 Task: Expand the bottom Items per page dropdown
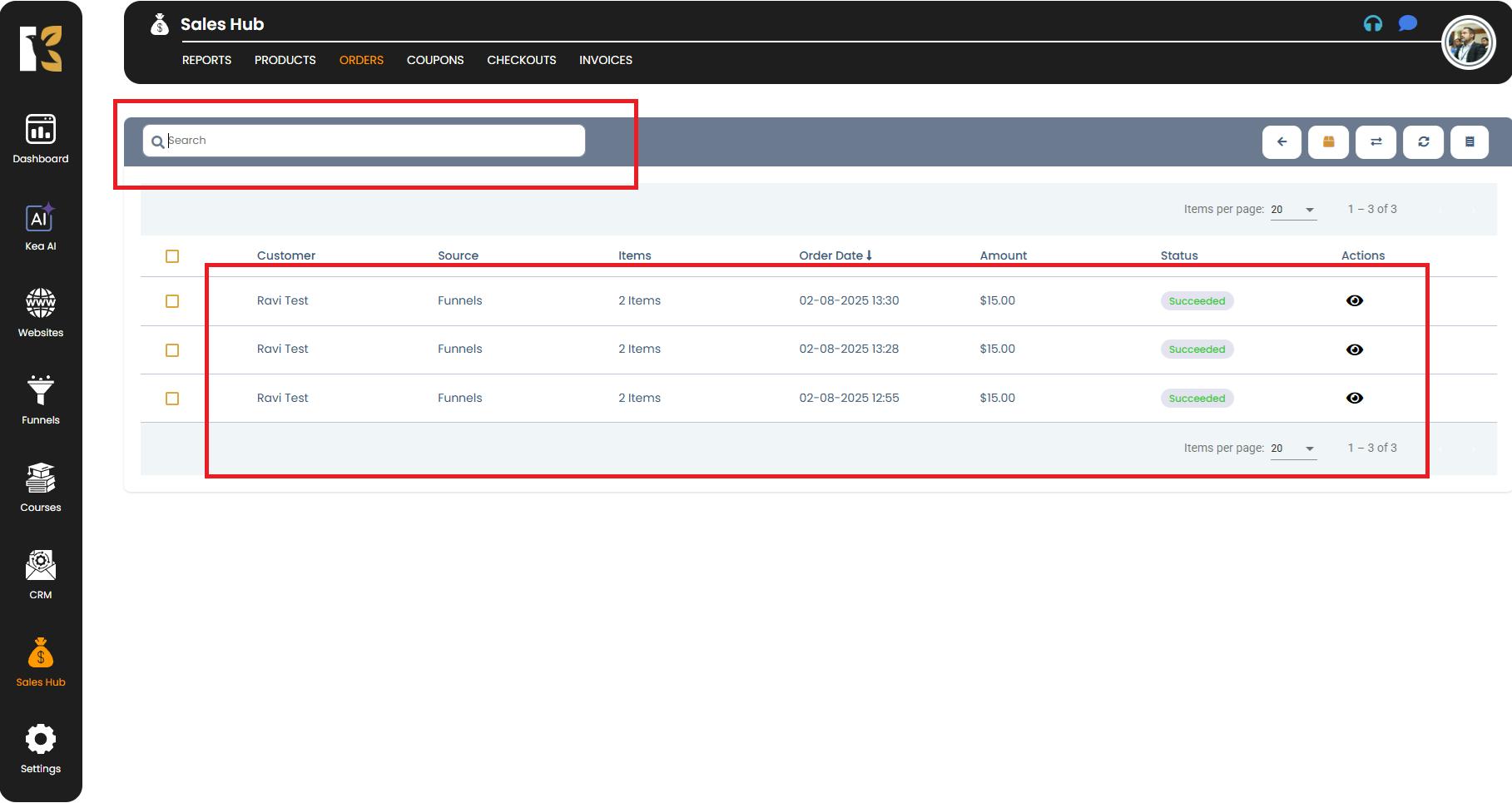click(1293, 449)
